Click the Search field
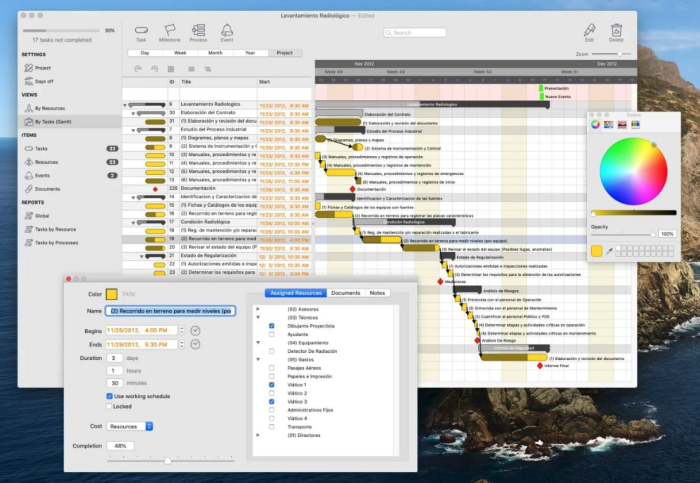This screenshot has width=700, height=483. pyautogui.click(x=413, y=33)
